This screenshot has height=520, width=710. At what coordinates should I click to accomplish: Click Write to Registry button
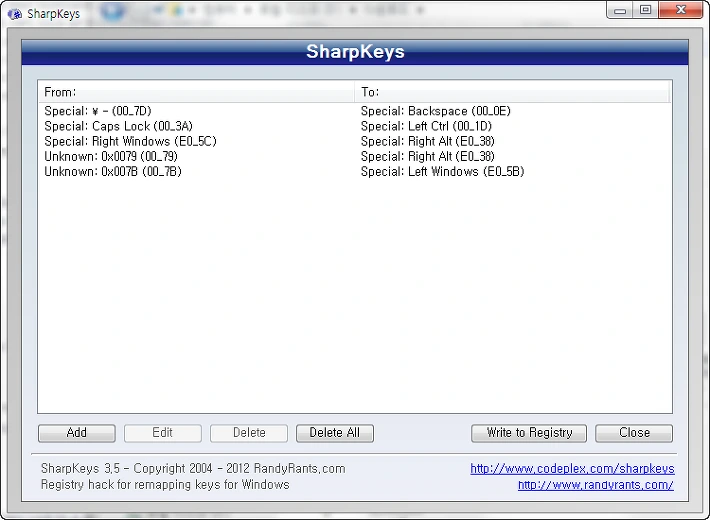(529, 433)
